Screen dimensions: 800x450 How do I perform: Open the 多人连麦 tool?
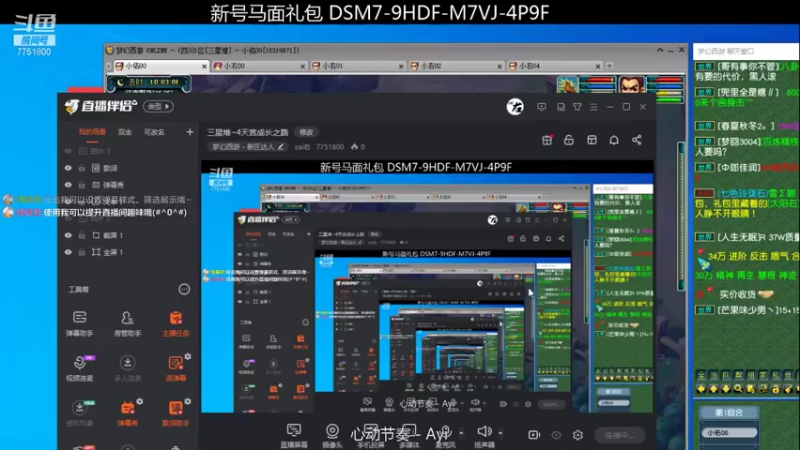[127, 368]
